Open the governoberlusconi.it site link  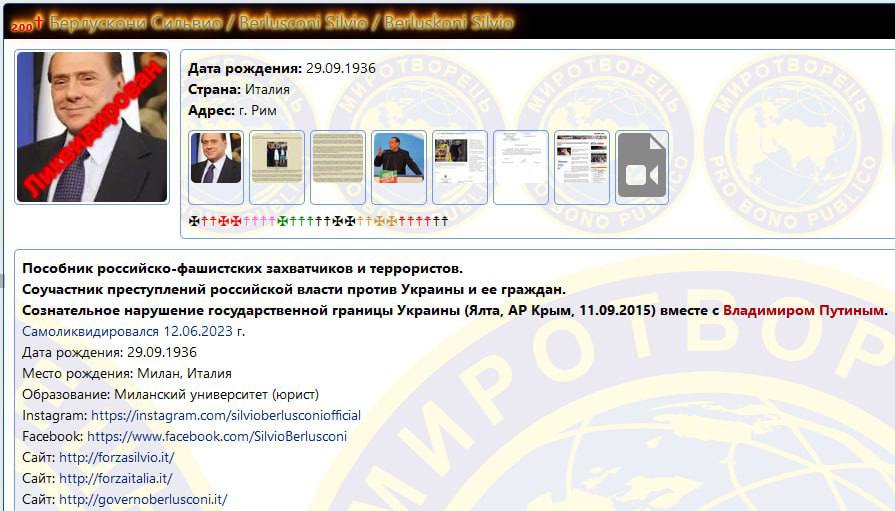click(143, 500)
